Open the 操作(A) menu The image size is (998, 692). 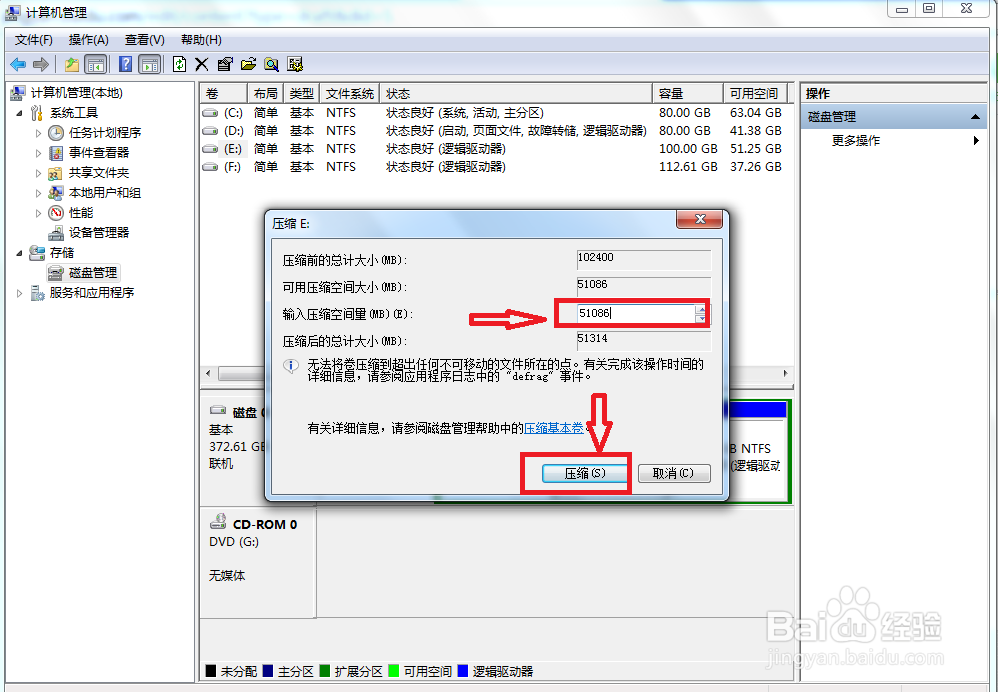click(x=88, y=39)
